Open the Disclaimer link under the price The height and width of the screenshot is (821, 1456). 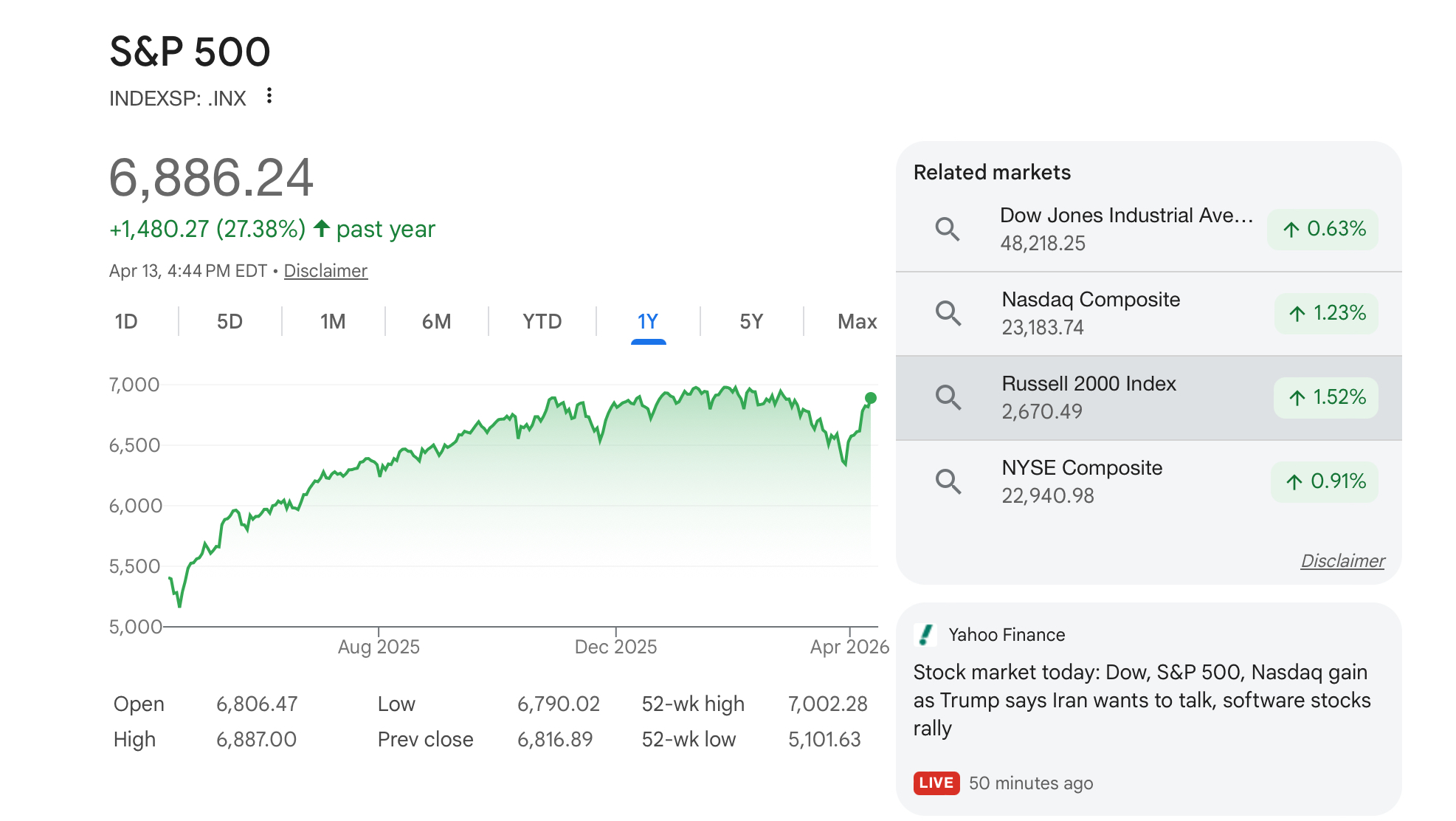pos(325,271)
